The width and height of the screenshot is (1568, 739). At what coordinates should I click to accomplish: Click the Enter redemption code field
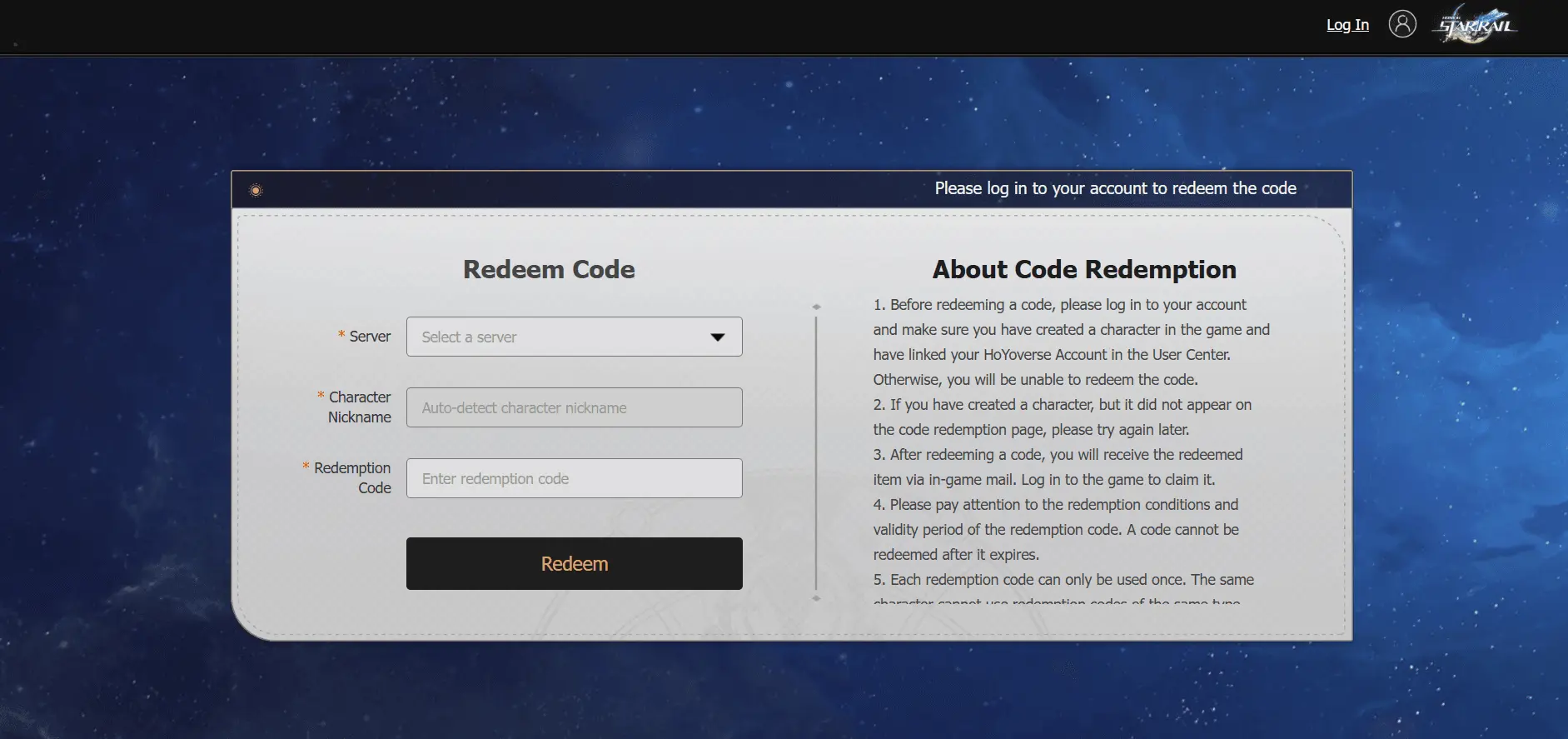click(x=574, y=478)
